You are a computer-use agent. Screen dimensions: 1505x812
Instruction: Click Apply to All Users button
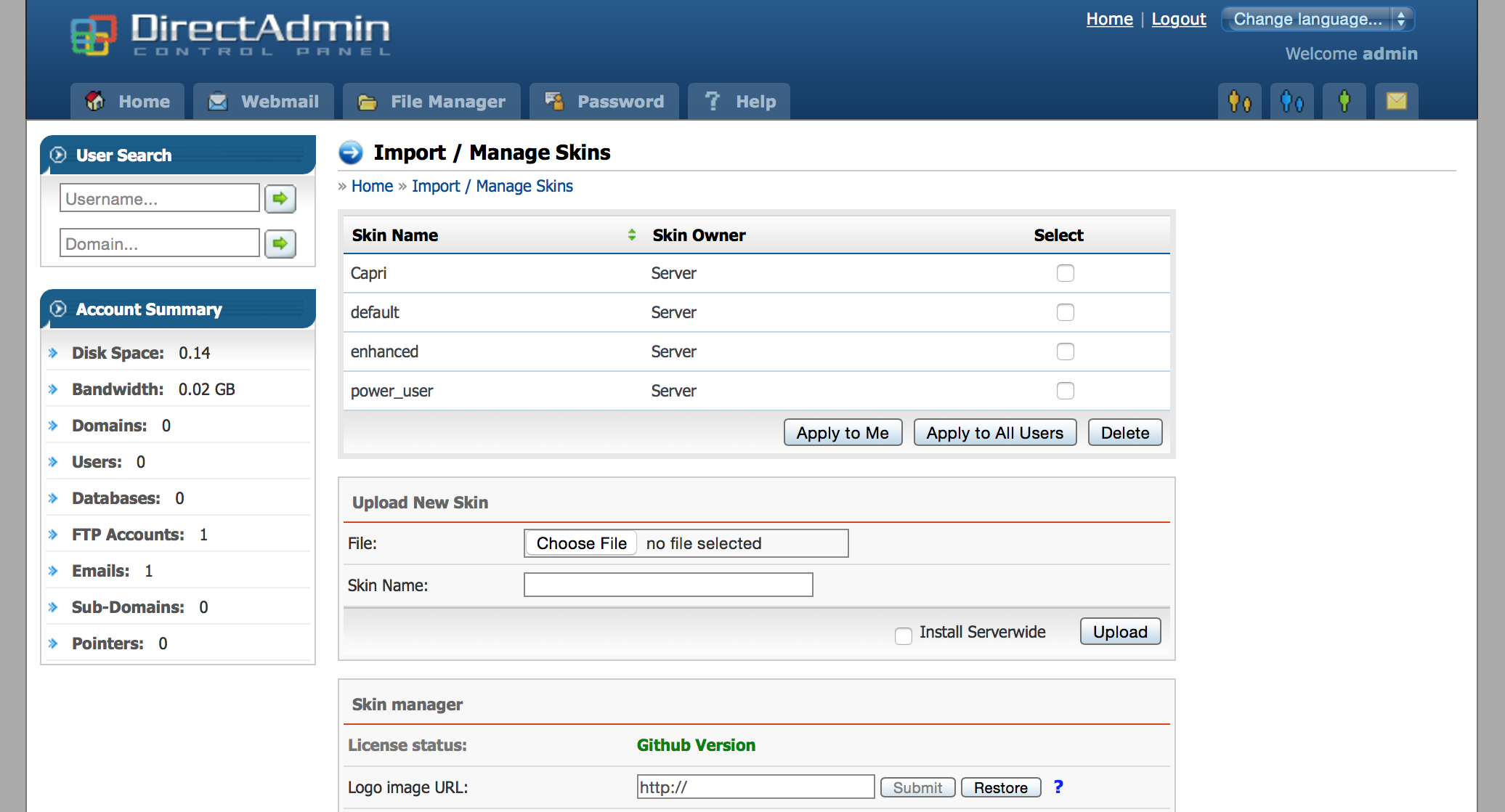click(995, 433)
